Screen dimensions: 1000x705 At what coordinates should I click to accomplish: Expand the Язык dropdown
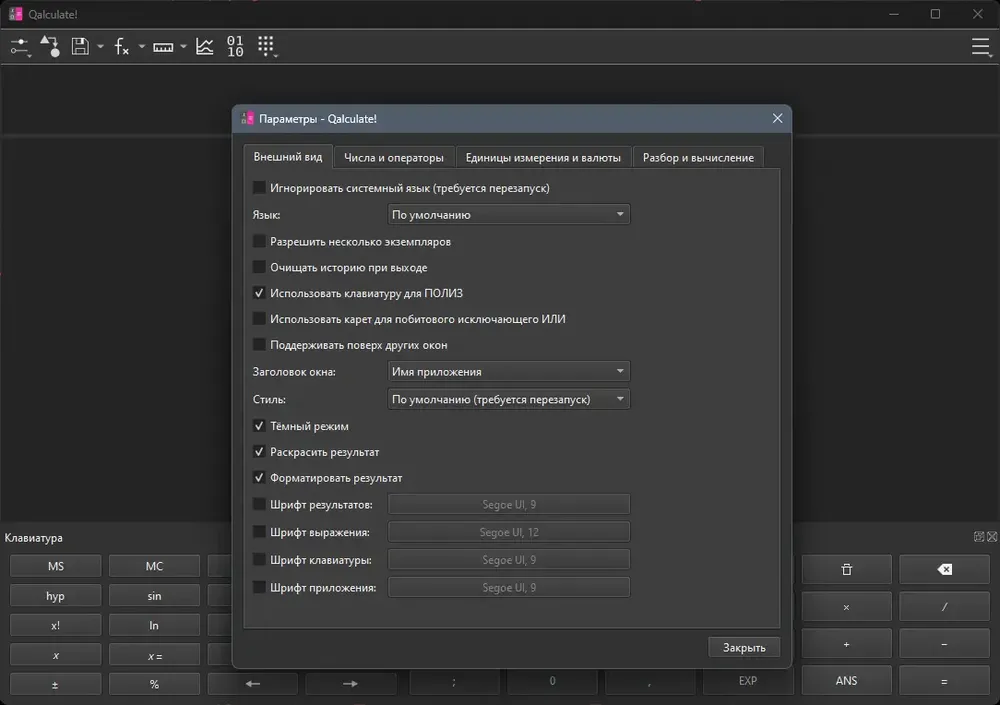point(508,214)
